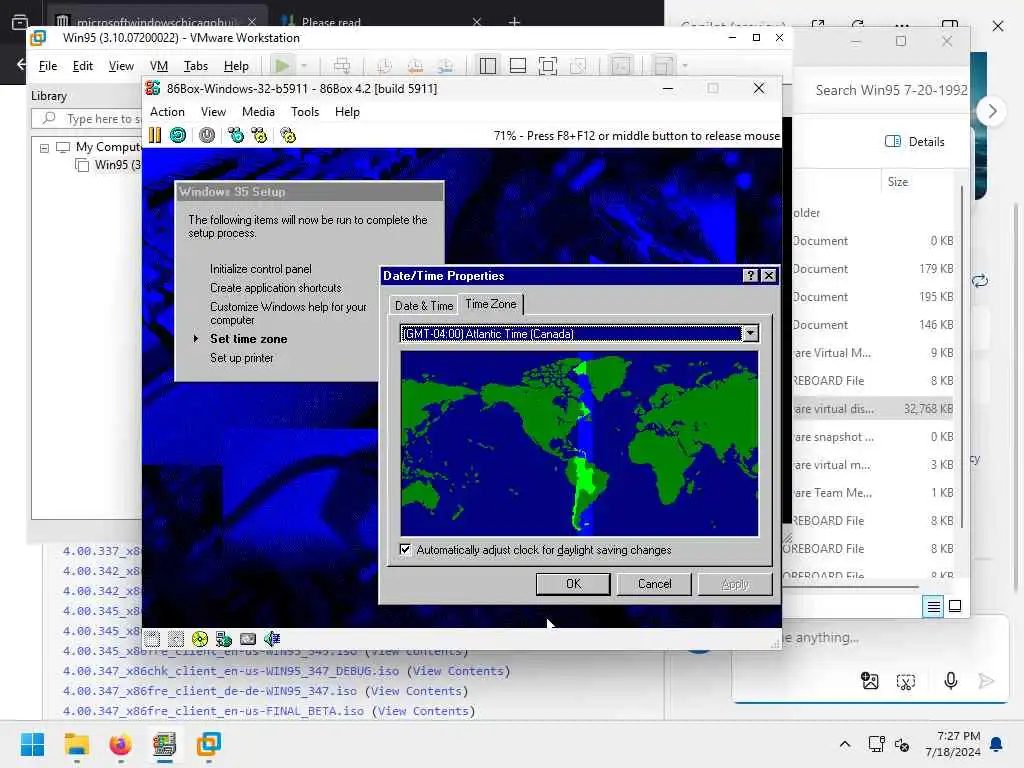Image resolution: width=1024 pixels, height=768 pixels.
Task: Open the Windows Start menu
Action: coord(32,744)
